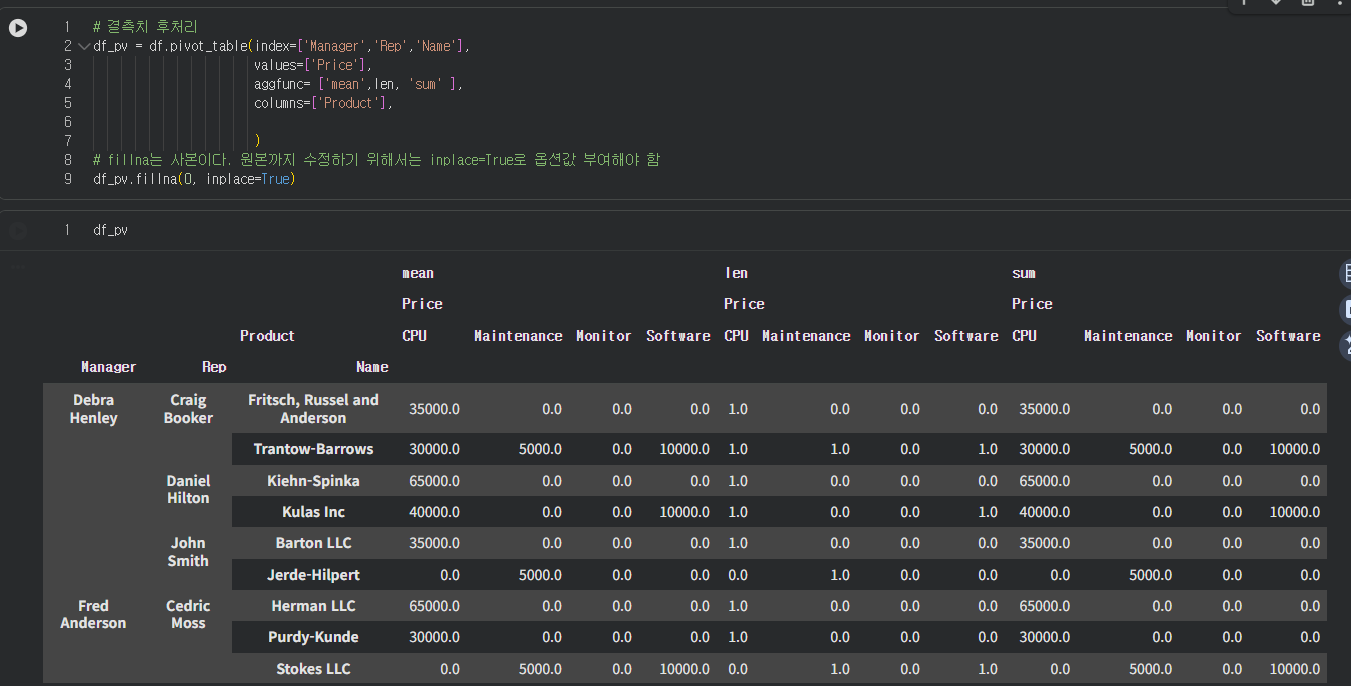Click mean CPU value 40000.0 for Kulas Inc

434,512
